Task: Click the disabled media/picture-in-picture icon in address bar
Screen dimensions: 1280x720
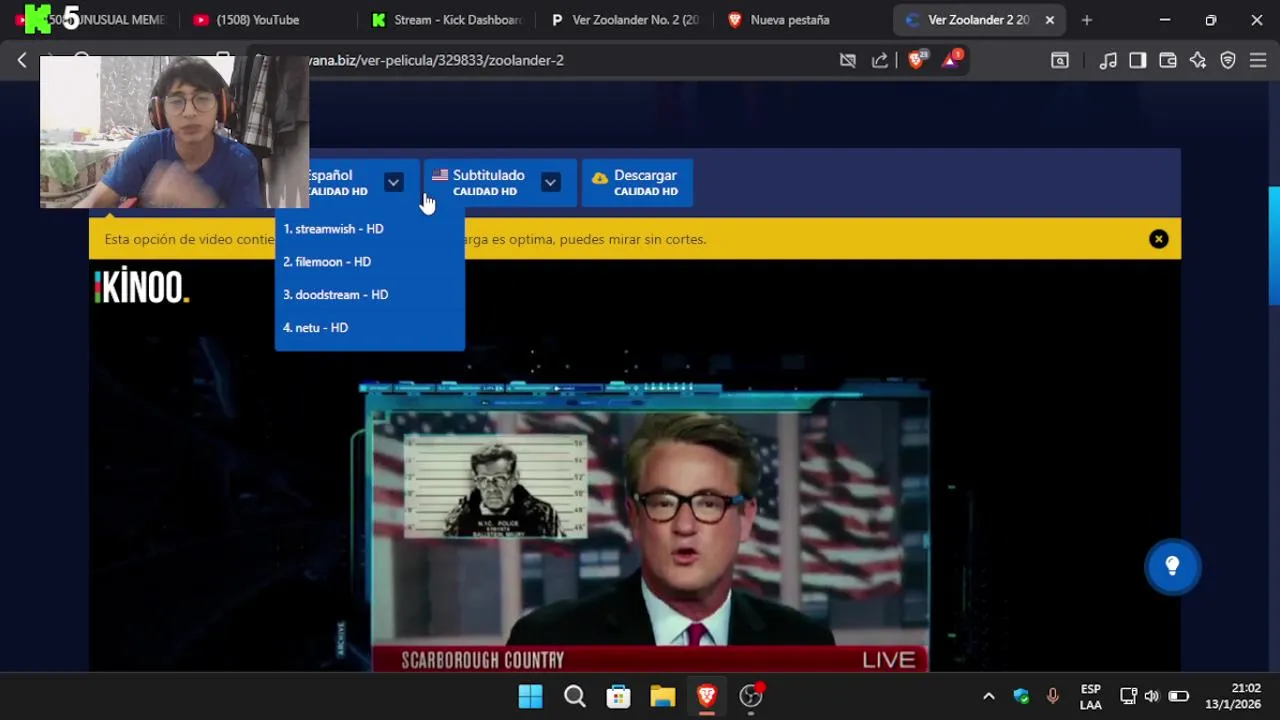Action: coord(848,60)
